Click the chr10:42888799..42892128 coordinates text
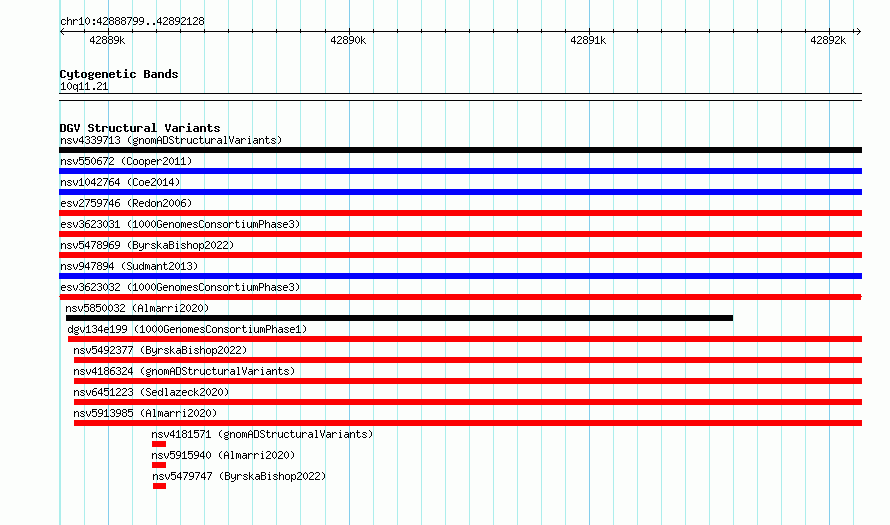The width and height of the screenshot is (890, 525). pyautogui.click(x=132, y=21)
